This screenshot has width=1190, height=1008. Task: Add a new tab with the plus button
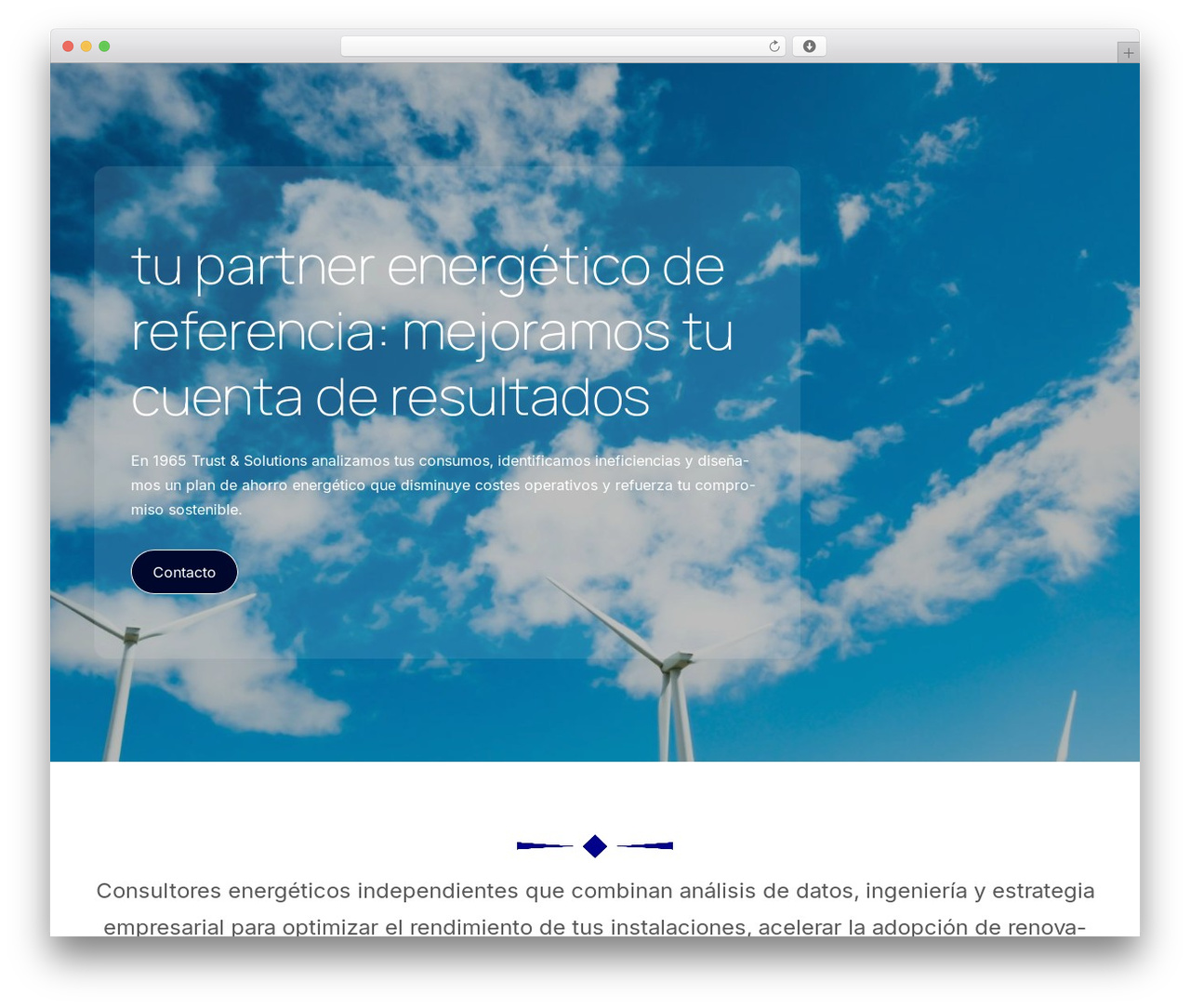coord(1128,53)
